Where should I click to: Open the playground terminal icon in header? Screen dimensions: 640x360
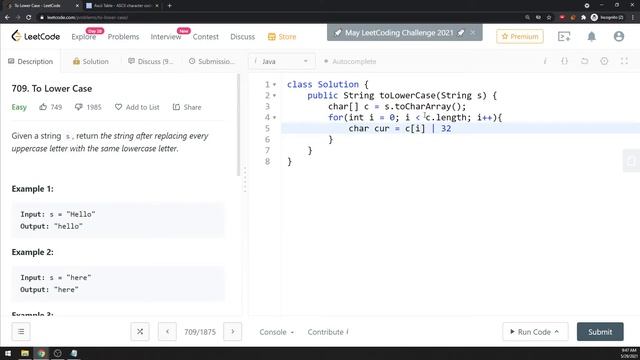[x=564, y=36]
